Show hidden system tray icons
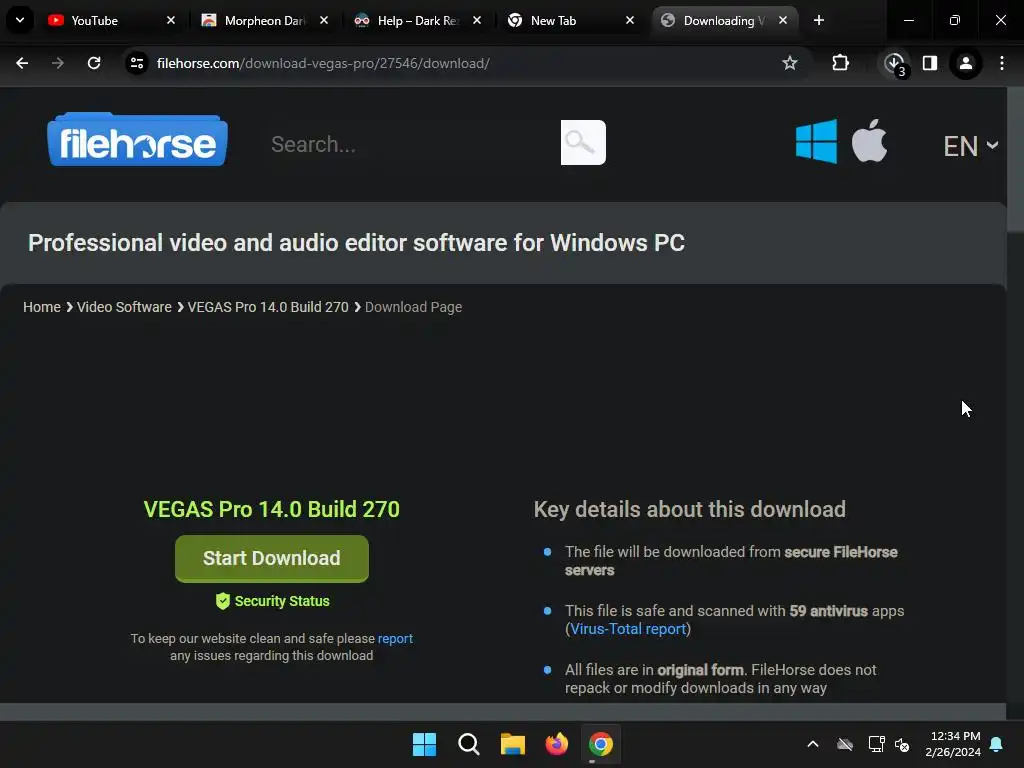Image resolution: width=1024 pixels, height=768 pixels. (x=813, y=744)
